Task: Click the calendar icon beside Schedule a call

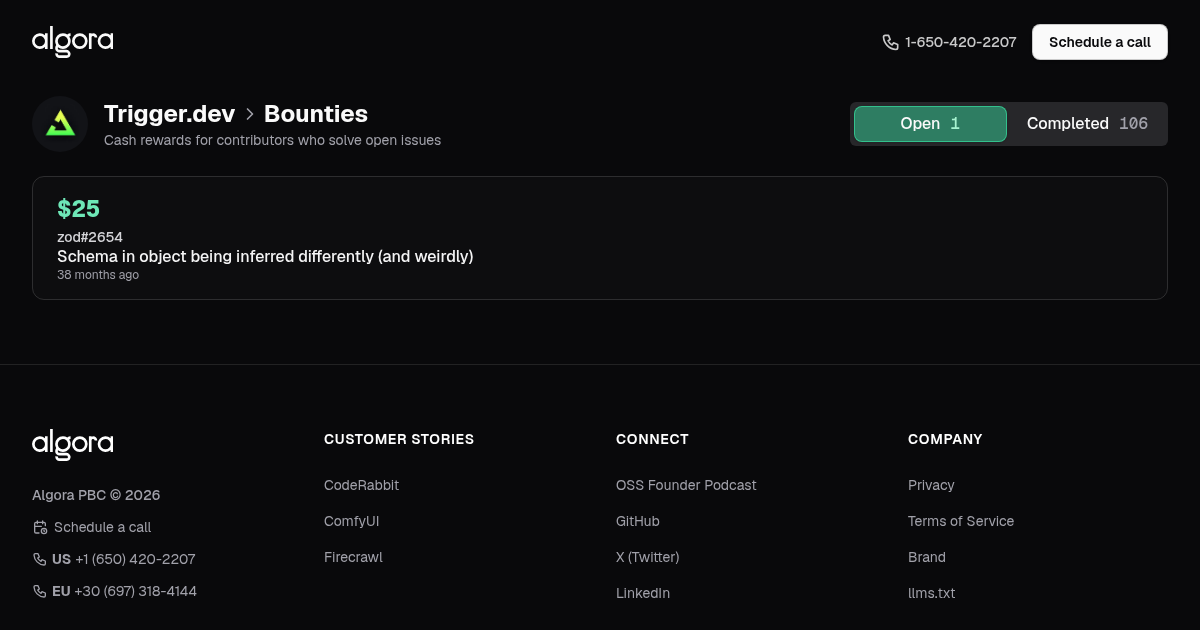Action: click(40, 527)
